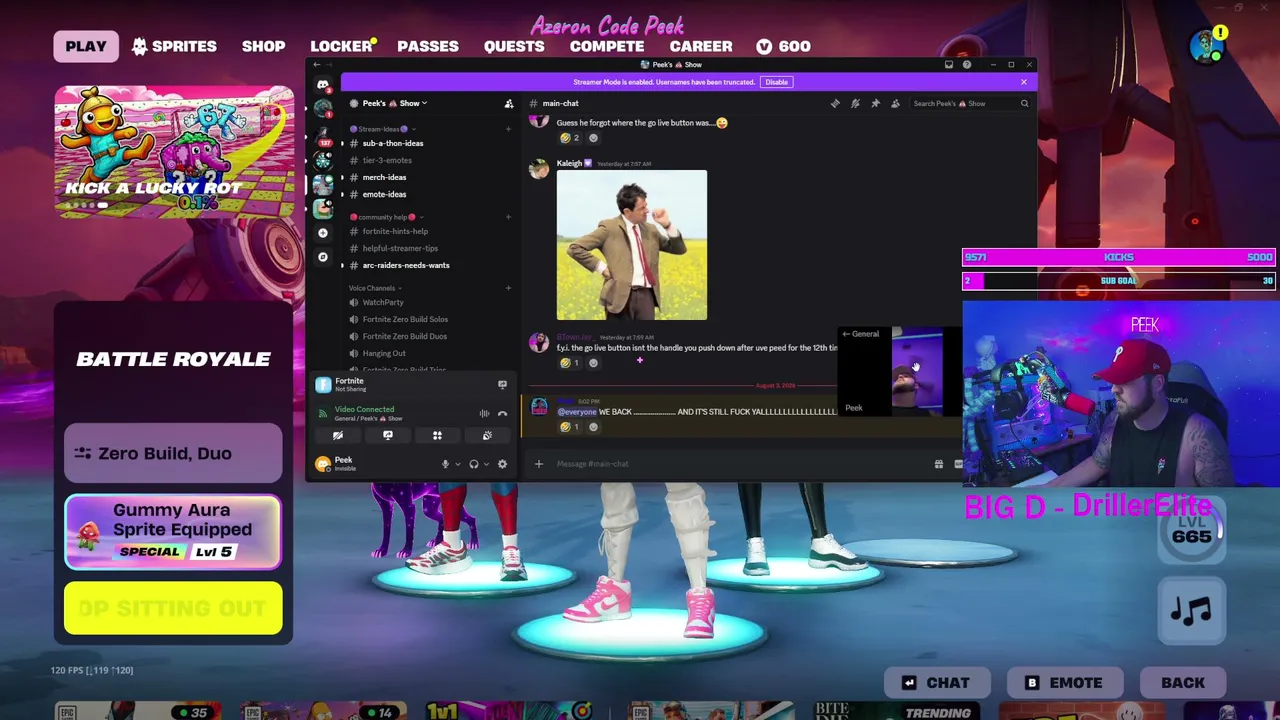Open the gift icon in message bar

coord(938,464)
